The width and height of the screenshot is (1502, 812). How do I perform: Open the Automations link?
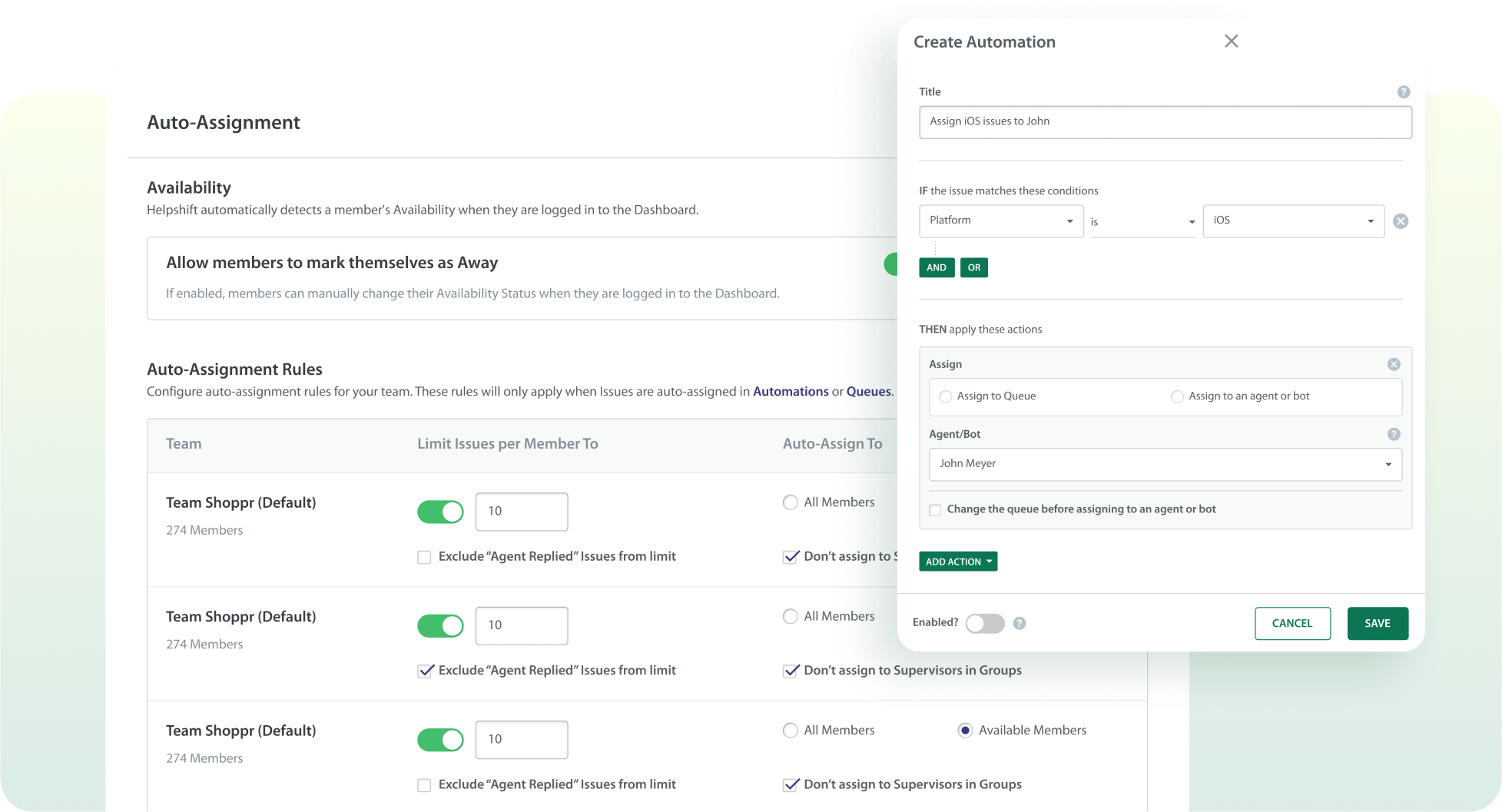point(790,391)
